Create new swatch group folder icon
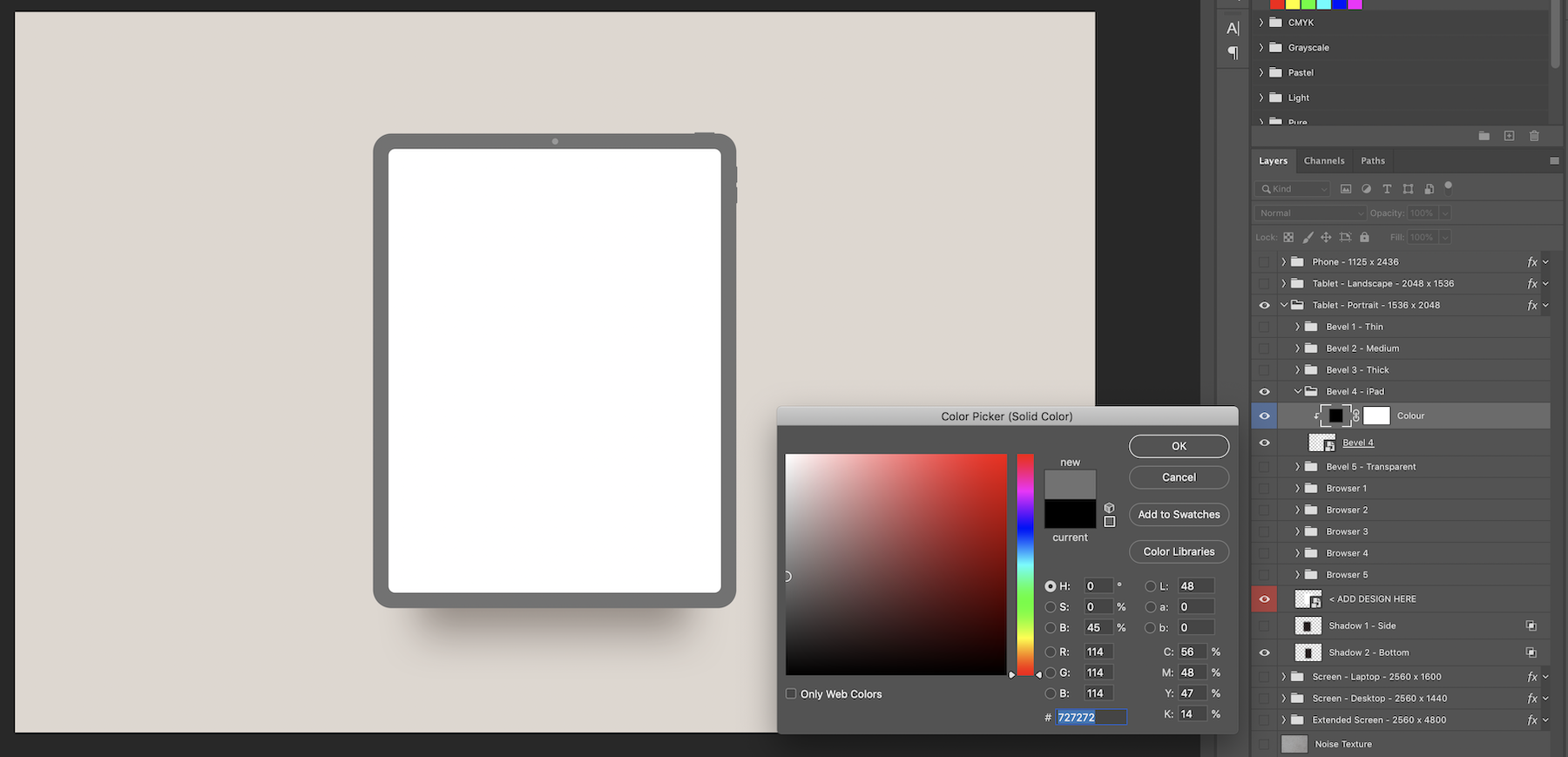Screen dimensions: 1568x757 point(1484,136)
